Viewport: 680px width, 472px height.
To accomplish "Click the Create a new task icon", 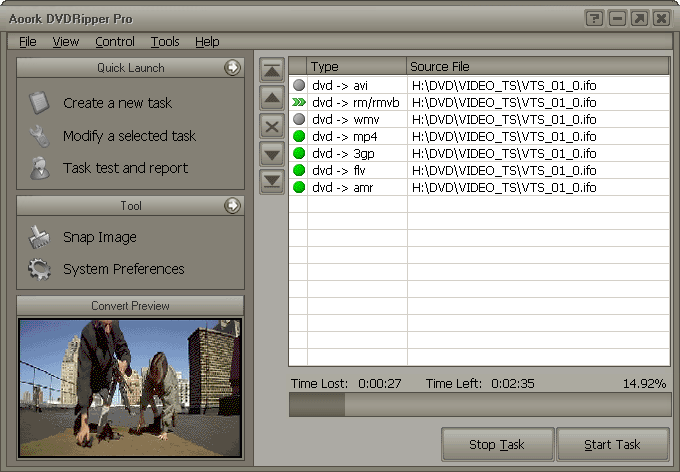I will [39, 103].
